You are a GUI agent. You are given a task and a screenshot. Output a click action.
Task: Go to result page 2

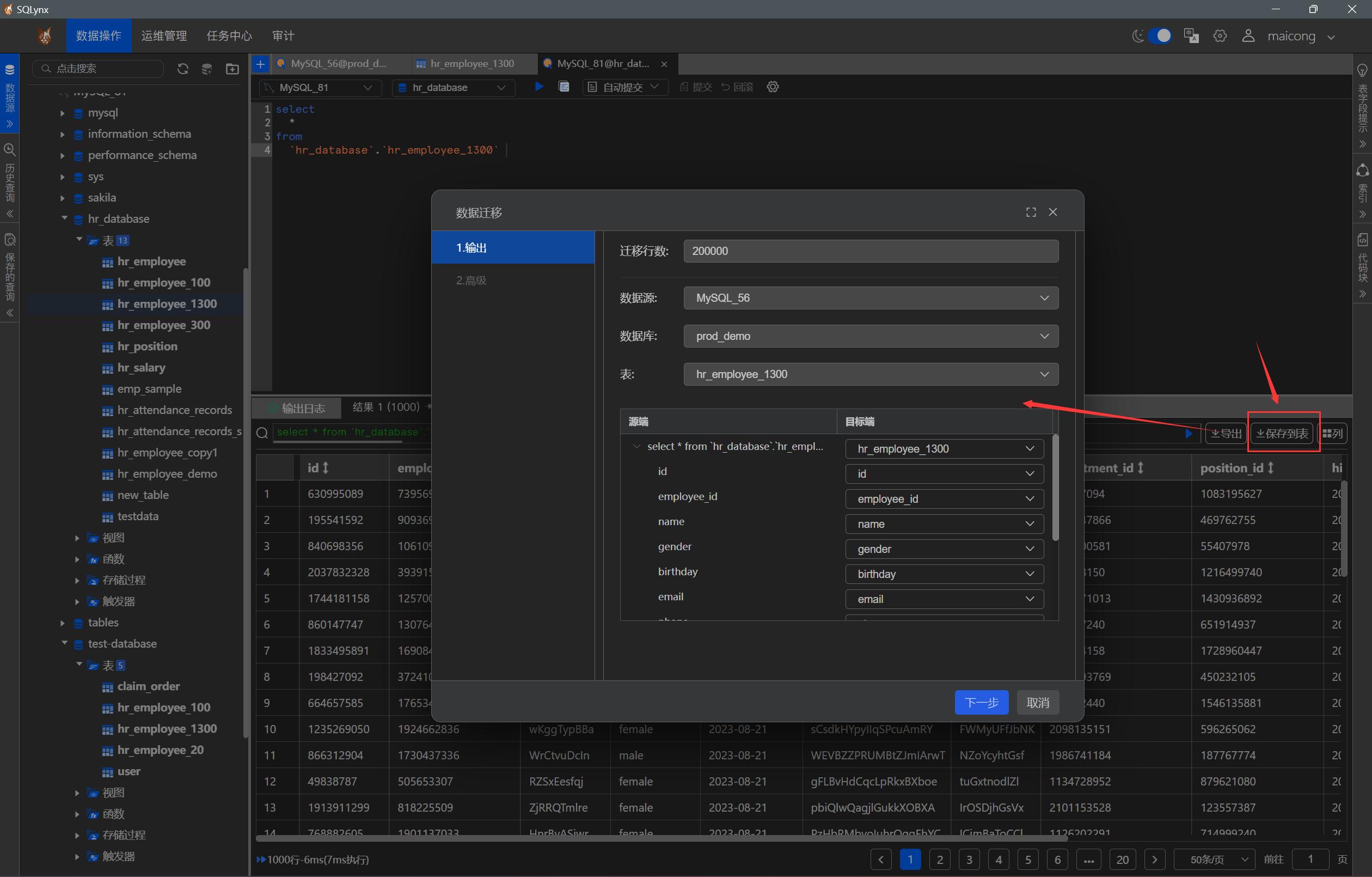pos(940,860)
